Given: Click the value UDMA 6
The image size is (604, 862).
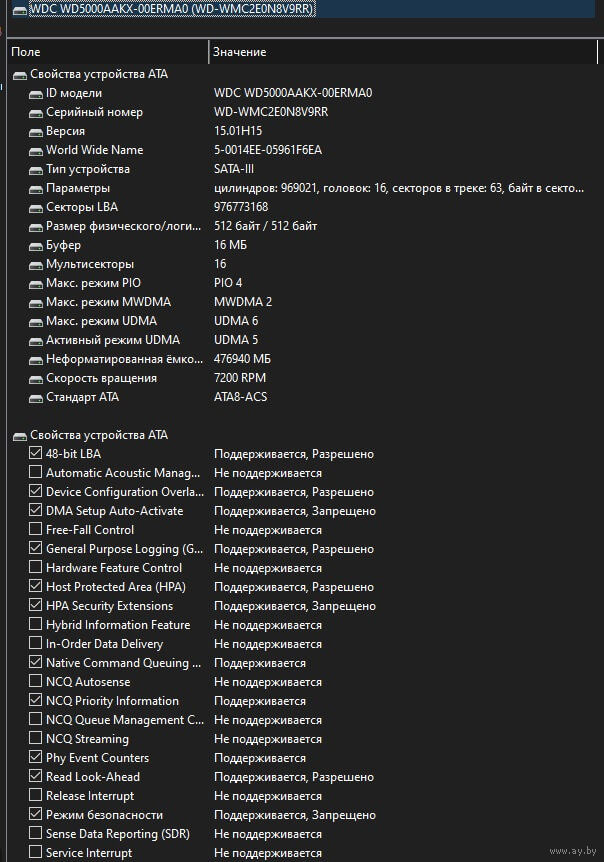Looking at the screenshot, I should 236,321.
